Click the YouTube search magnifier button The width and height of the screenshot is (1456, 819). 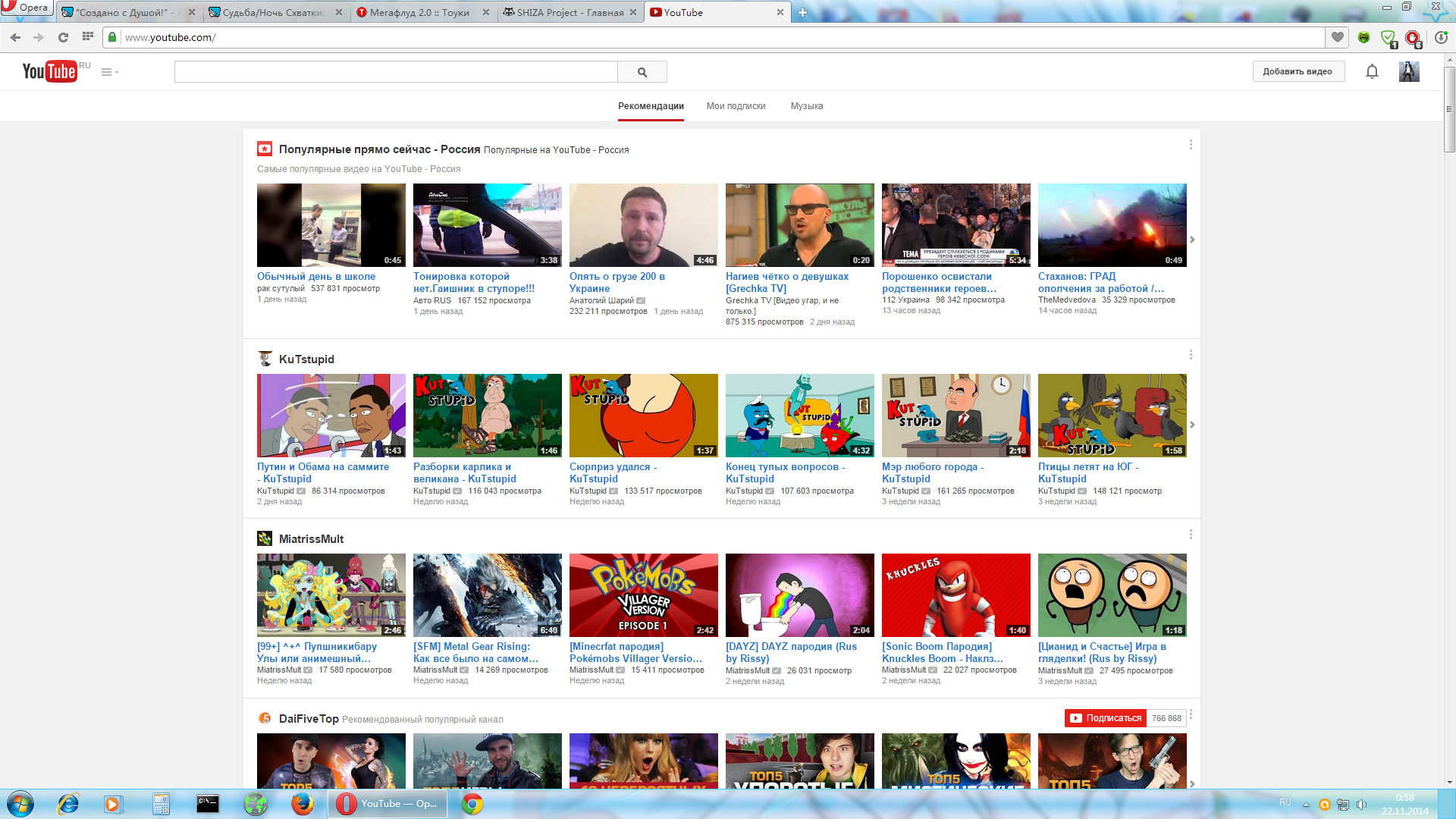pyautogui.click(x=642, y=72)
